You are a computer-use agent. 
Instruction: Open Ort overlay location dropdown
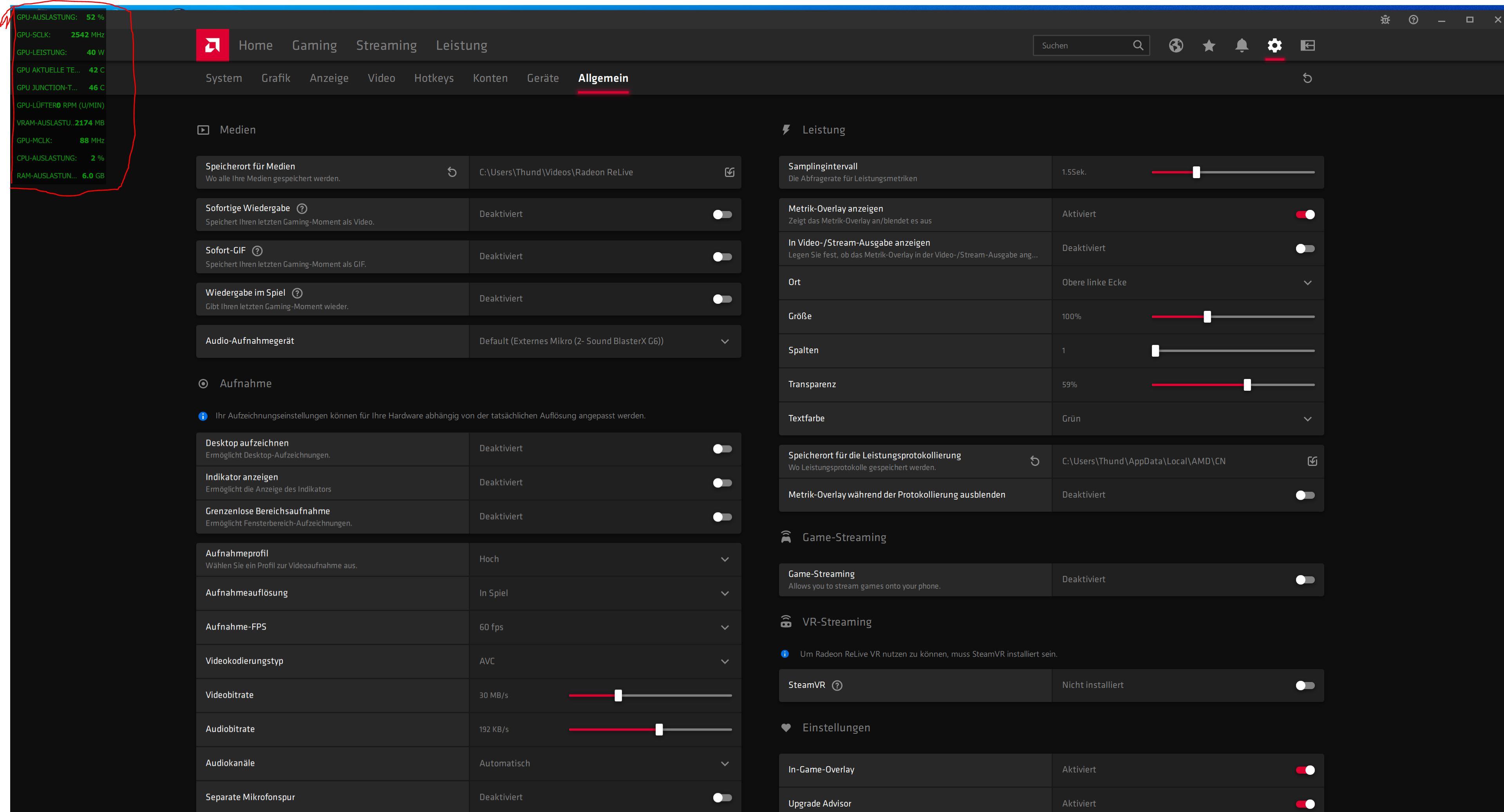[1188, 283]
